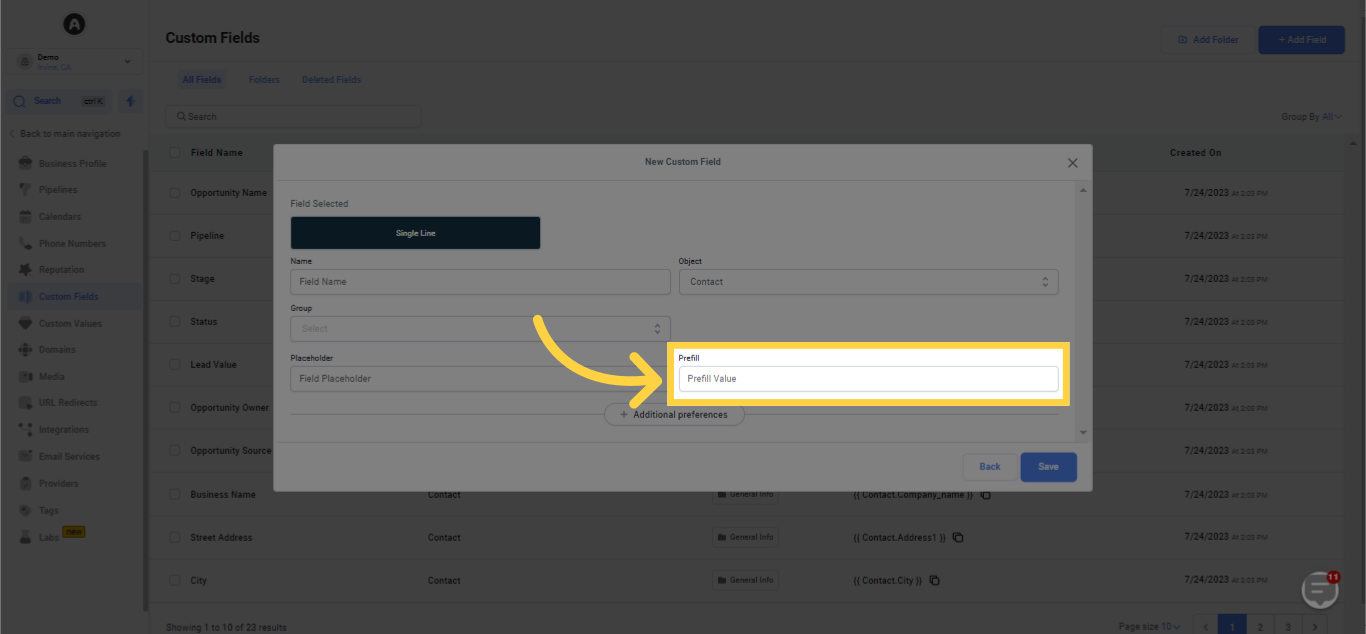The height and width of the screenshot is (634, 1366).
Task: Click the next page arrow
Action: (x=1316, y=627)
